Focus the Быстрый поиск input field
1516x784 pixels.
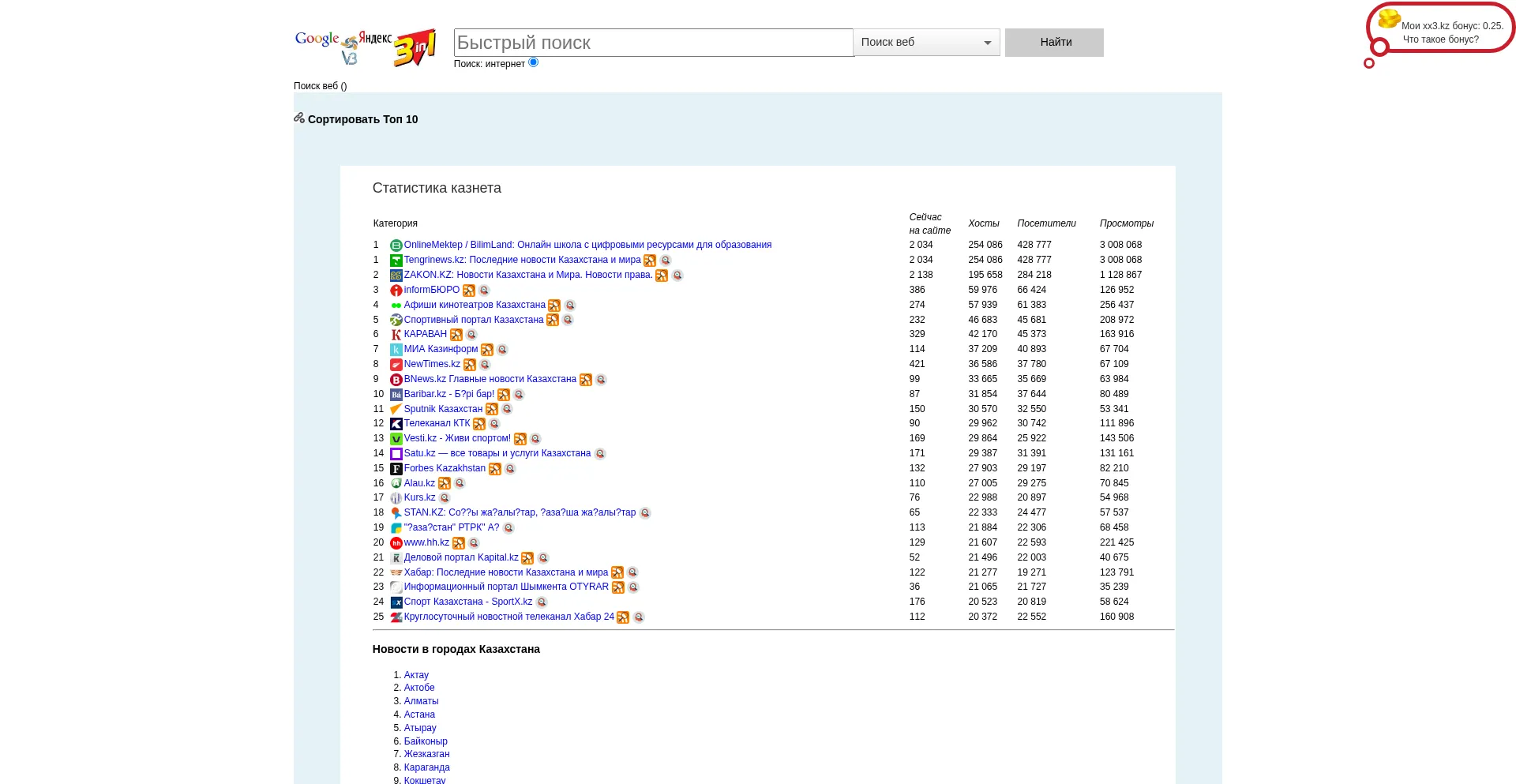(653, 43)
